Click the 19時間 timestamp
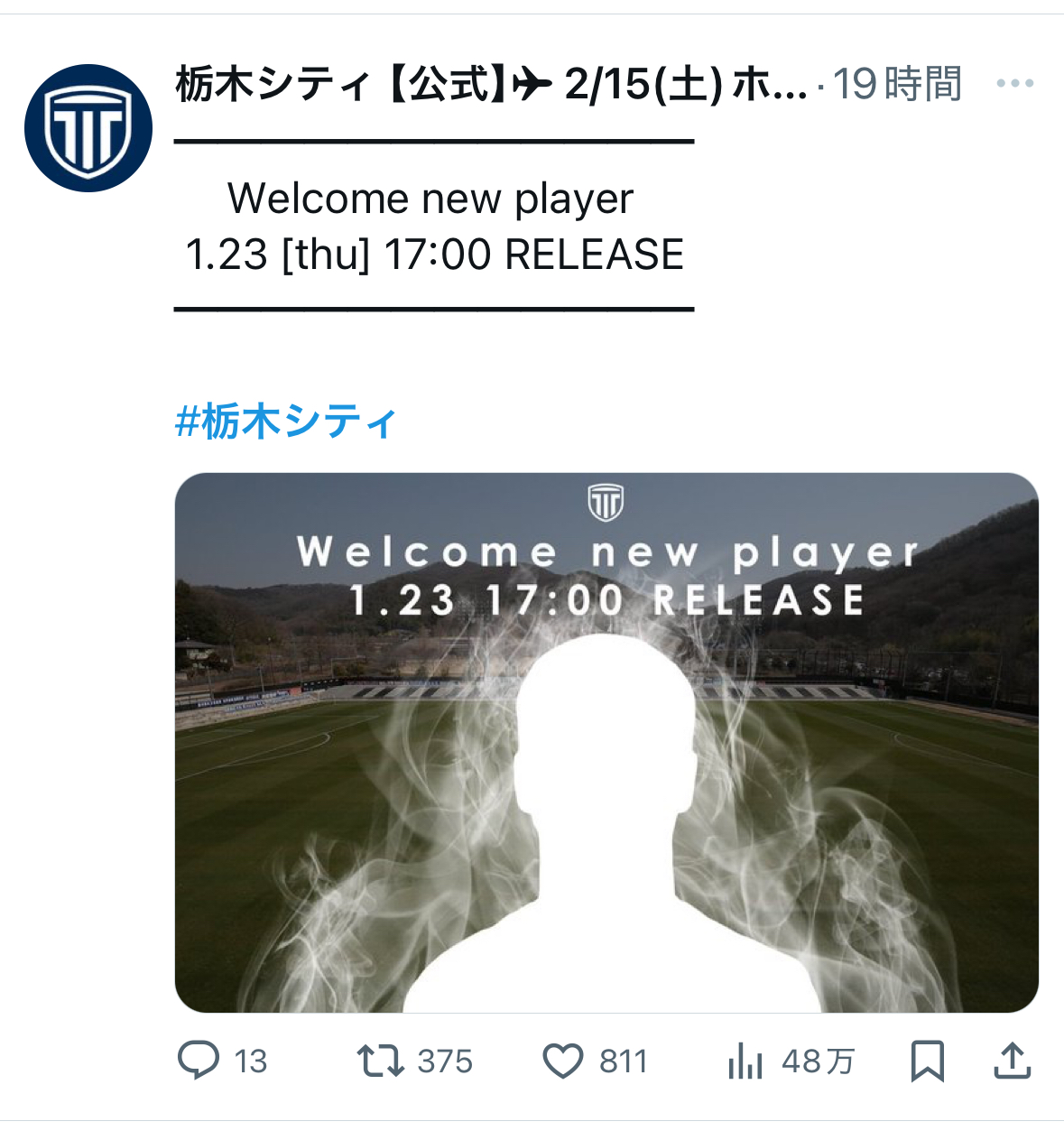This screenshot has height=1140, width=1064. [x=897, y=84]
